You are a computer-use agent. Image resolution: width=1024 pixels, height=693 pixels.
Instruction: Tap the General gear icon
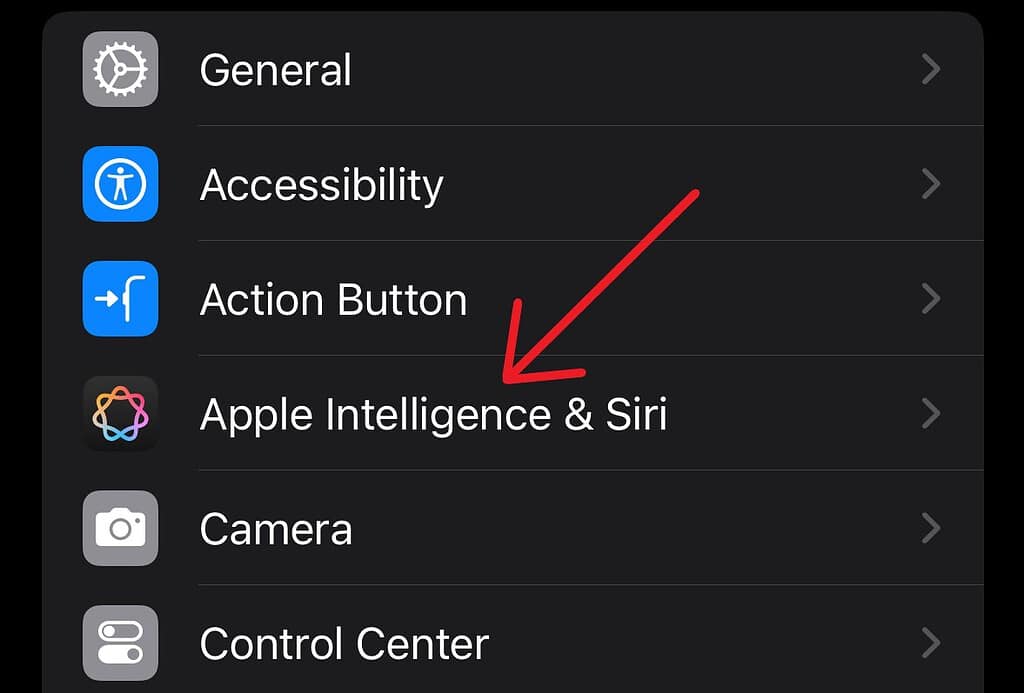click(120, 70)
